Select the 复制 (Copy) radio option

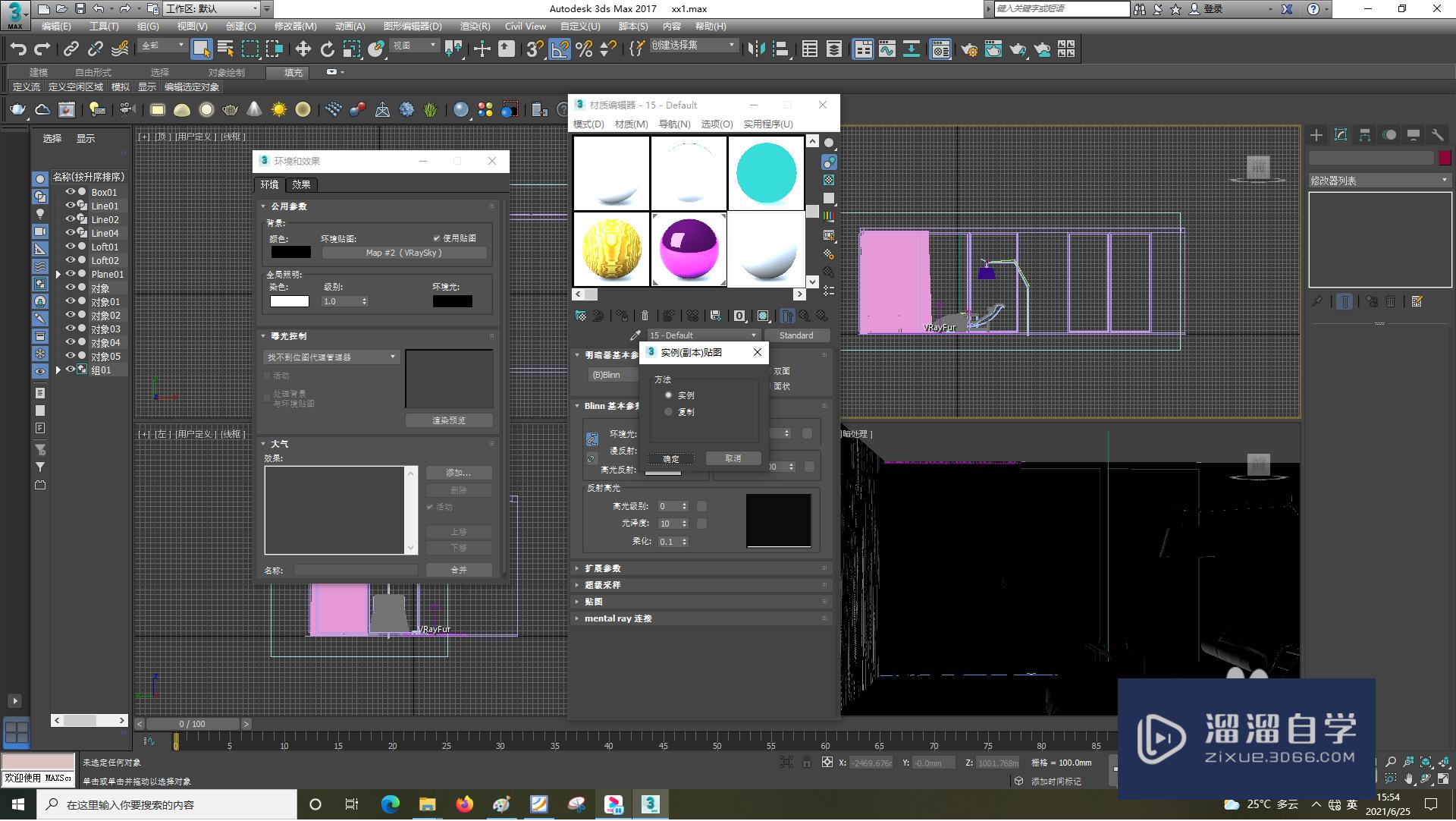tap(668, 412)
